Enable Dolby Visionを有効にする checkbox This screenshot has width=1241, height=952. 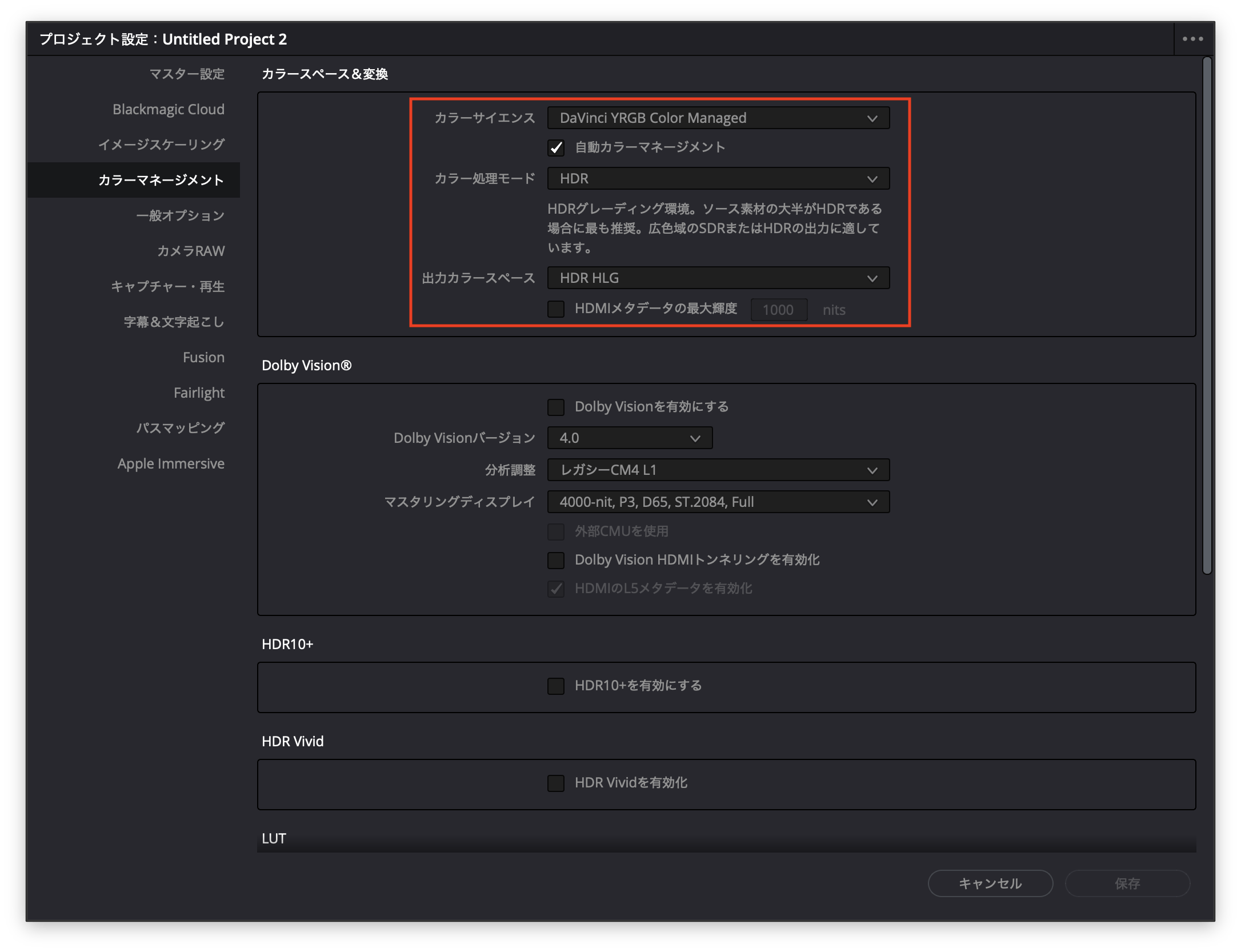point(556,407)
